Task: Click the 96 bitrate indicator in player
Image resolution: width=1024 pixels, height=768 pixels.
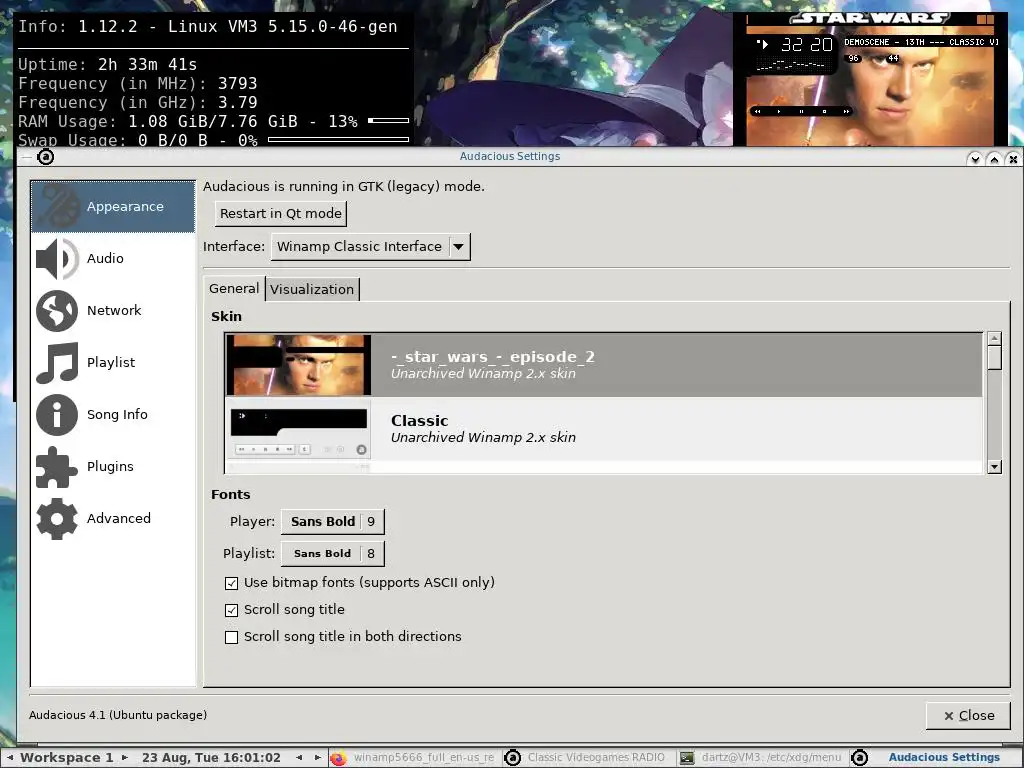Action: coord(854,58)
